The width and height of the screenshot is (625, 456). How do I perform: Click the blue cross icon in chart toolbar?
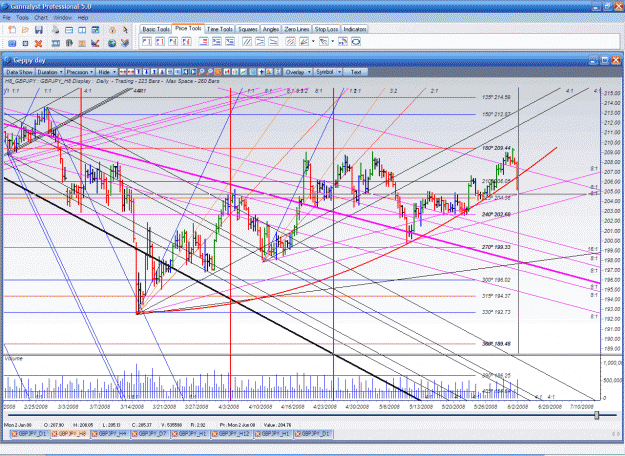point(261,72)
